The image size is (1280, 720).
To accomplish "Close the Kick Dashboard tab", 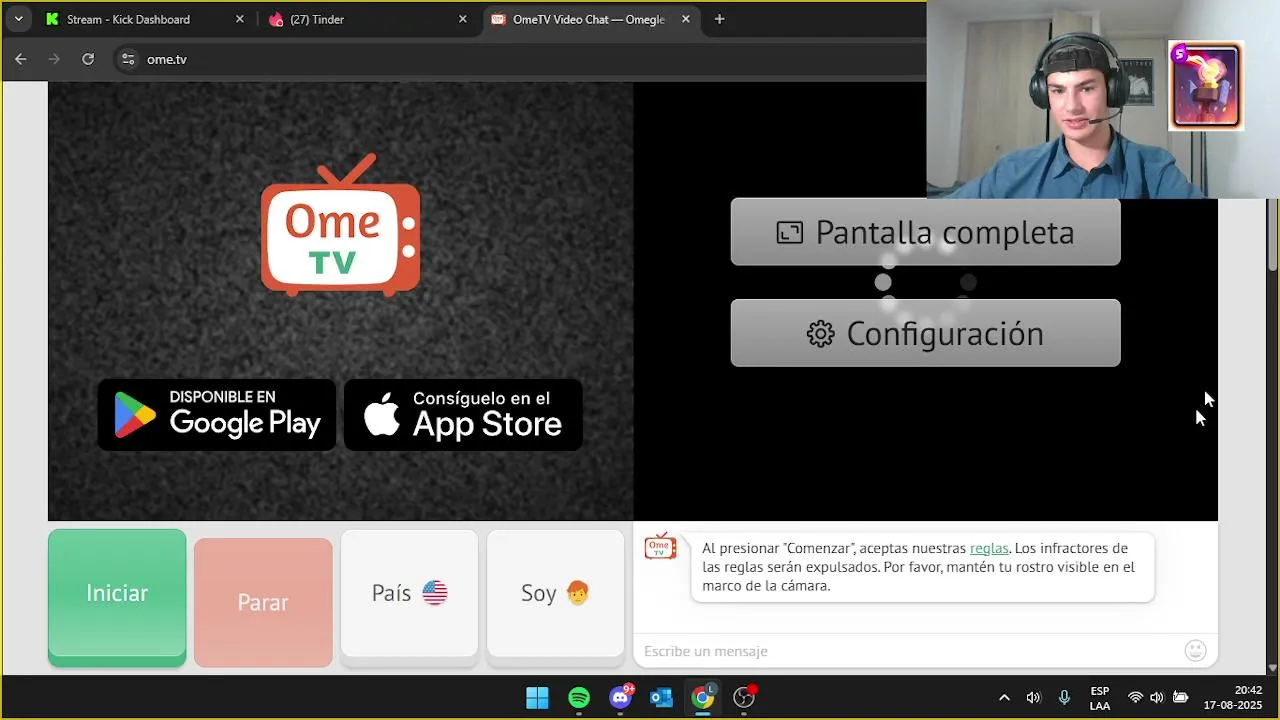I will [239, 19].
